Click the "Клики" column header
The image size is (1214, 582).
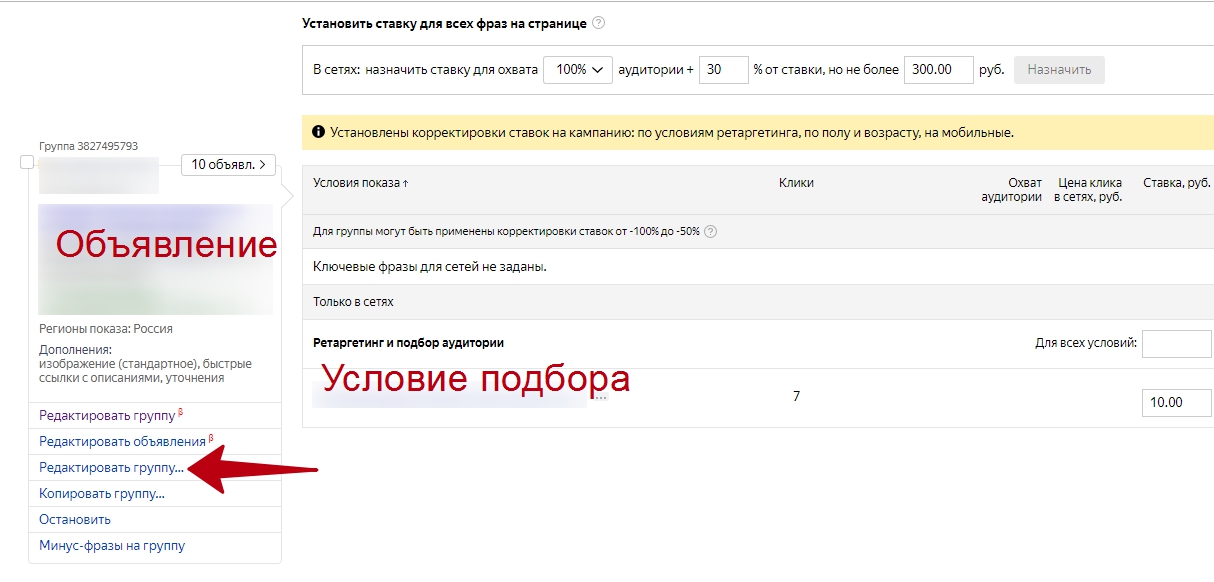796,183
